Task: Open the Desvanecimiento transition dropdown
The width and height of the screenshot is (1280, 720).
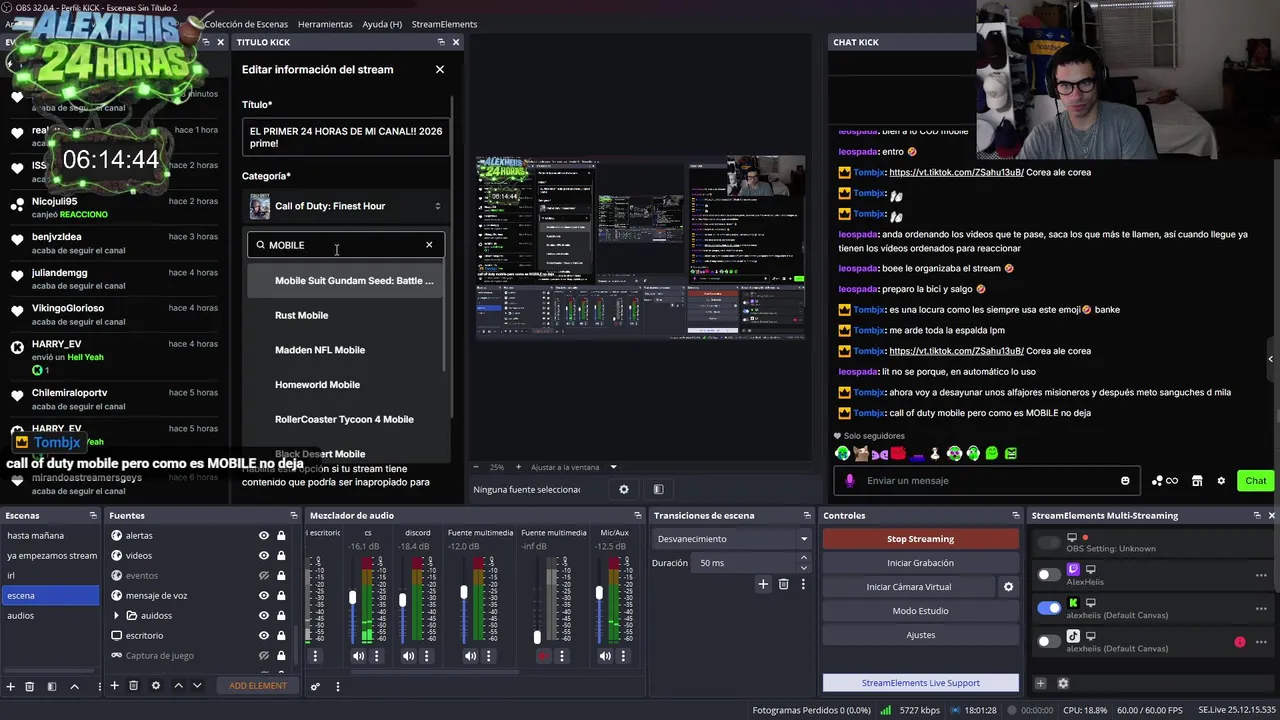Action: pos(732,539)
